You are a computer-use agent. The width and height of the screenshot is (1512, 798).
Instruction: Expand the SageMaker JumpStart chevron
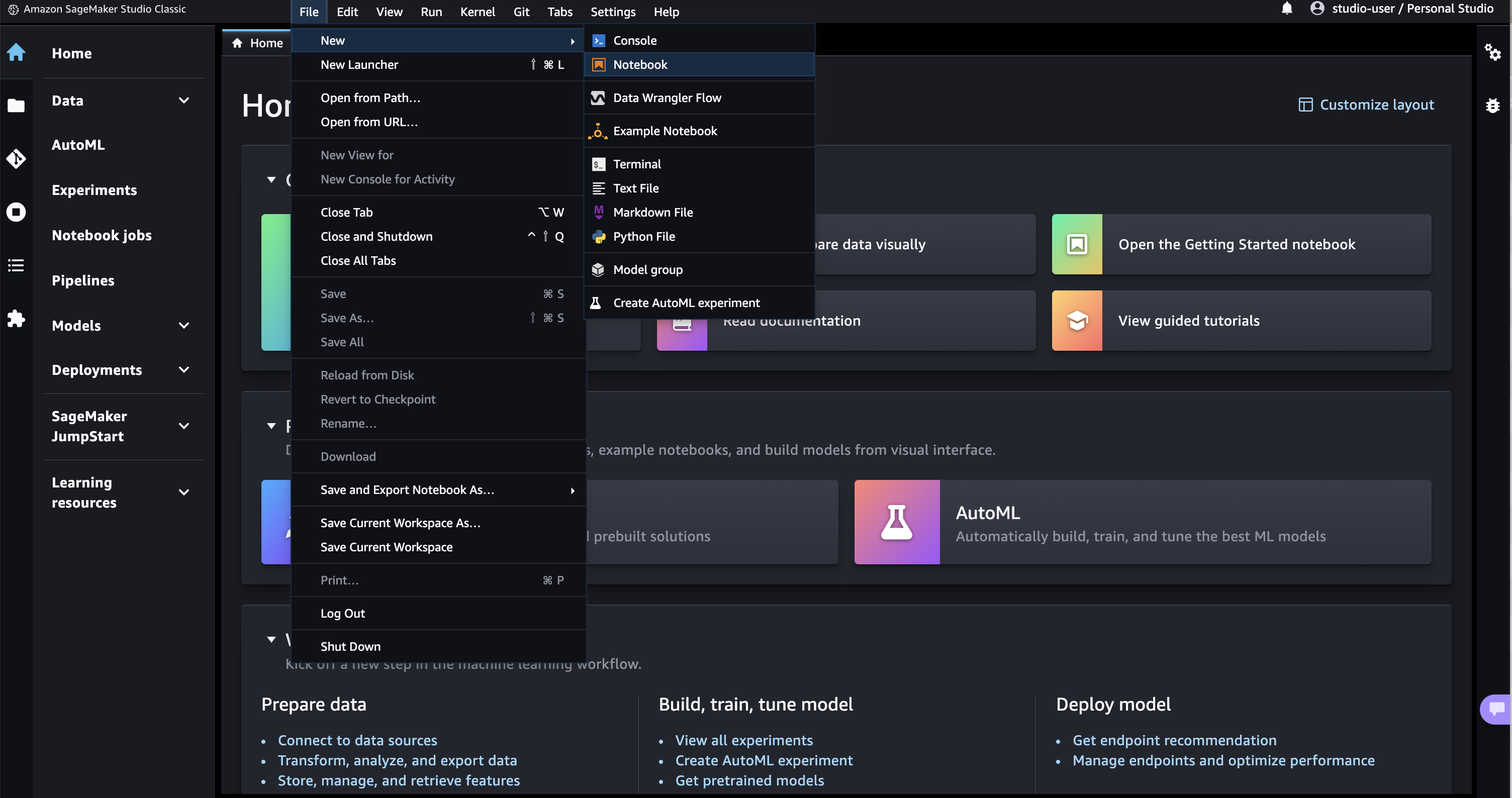coord(183,426)
